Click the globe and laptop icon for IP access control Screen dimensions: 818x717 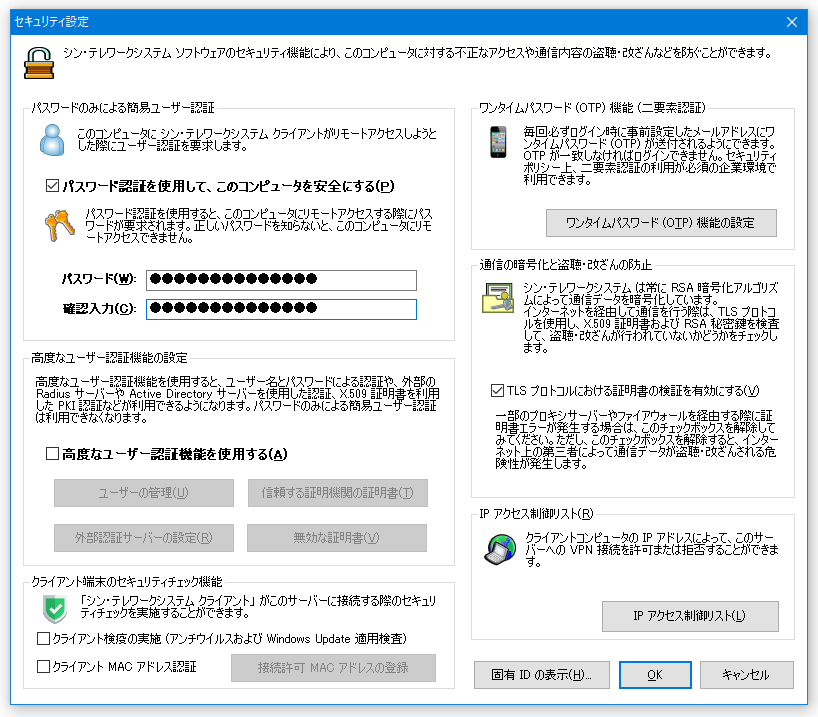(500, 549)
